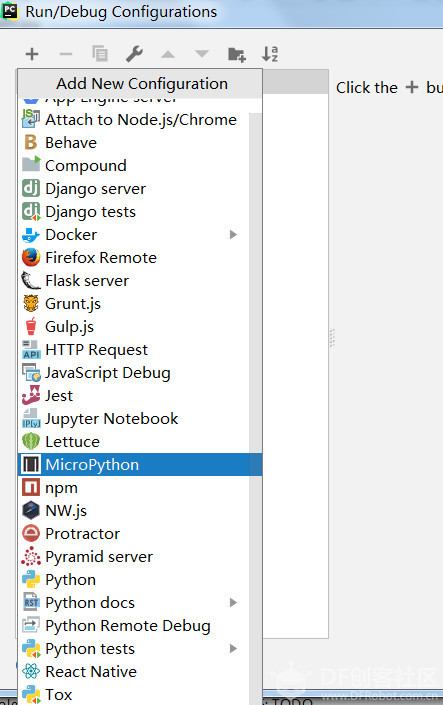The image size is (443, 705).
Task: Select Firefox Remote configuration
Action: click(133, 258)
